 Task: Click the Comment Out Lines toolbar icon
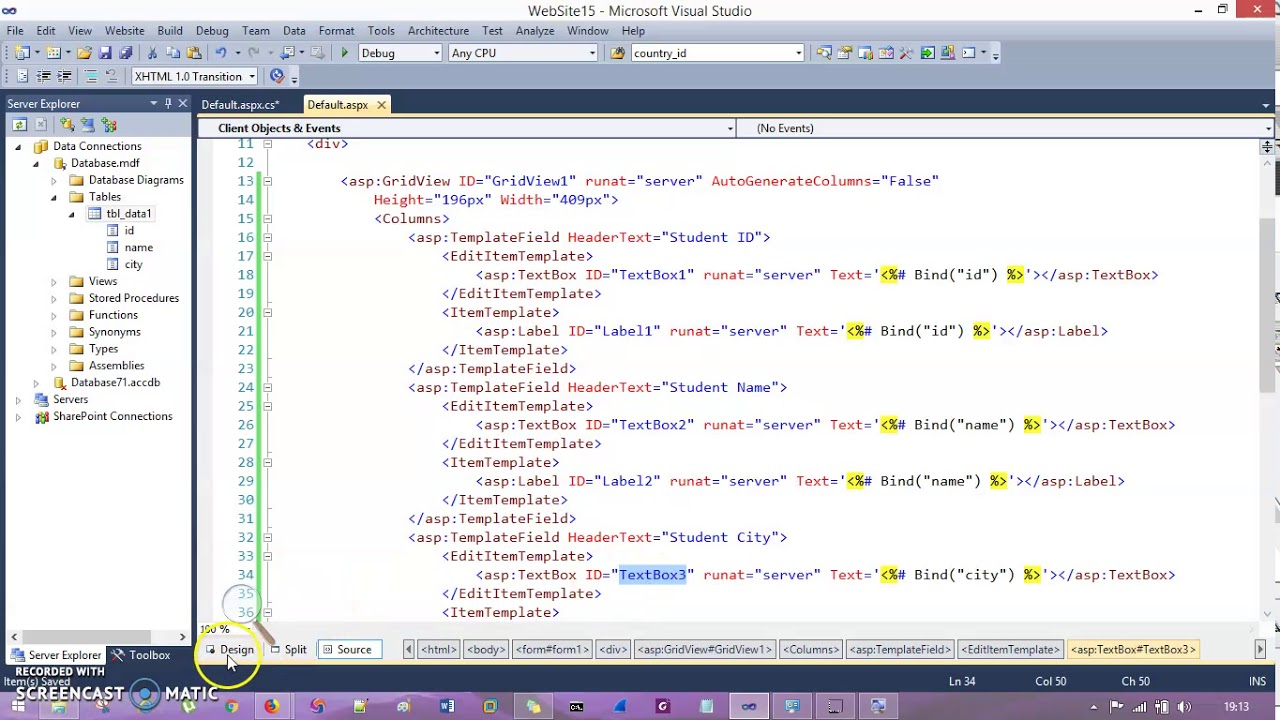[x=91, y=76]
